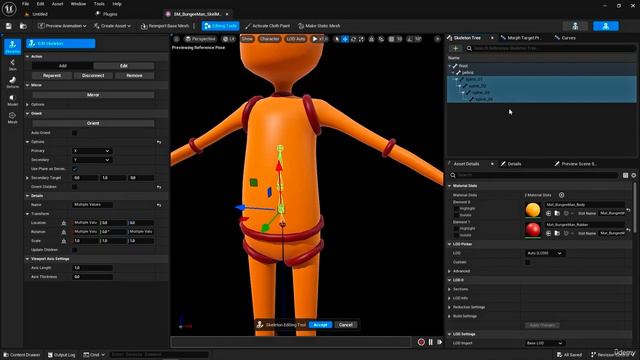Click the step forward playback control
This screenshot has width=640, height=360.
coord(440,342)
